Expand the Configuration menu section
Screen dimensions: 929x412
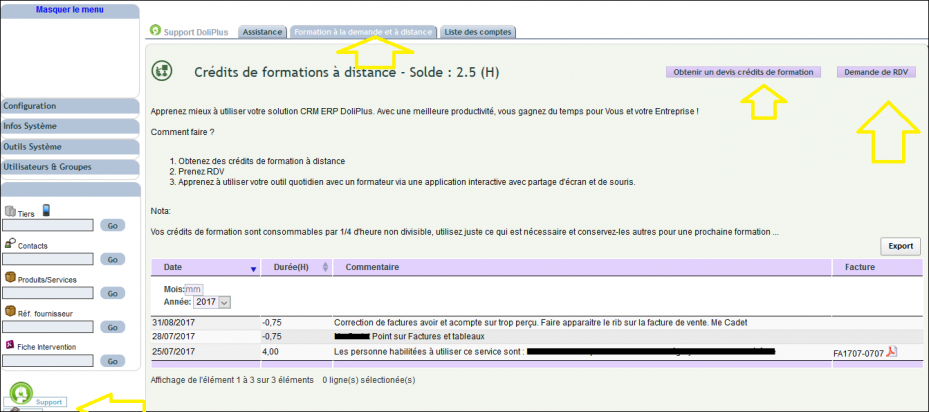point(70,106)
